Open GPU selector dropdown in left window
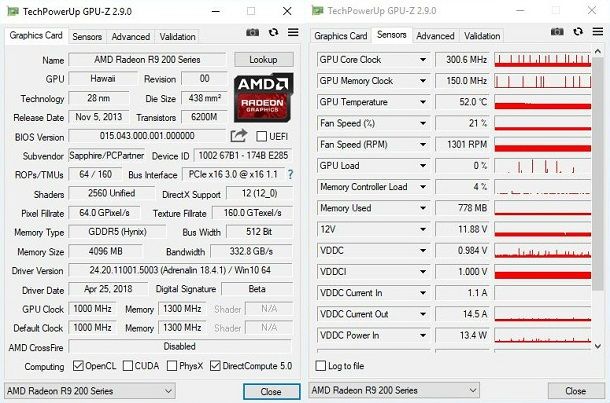Viewport: 610px width, 403px height. click(90, 391)
